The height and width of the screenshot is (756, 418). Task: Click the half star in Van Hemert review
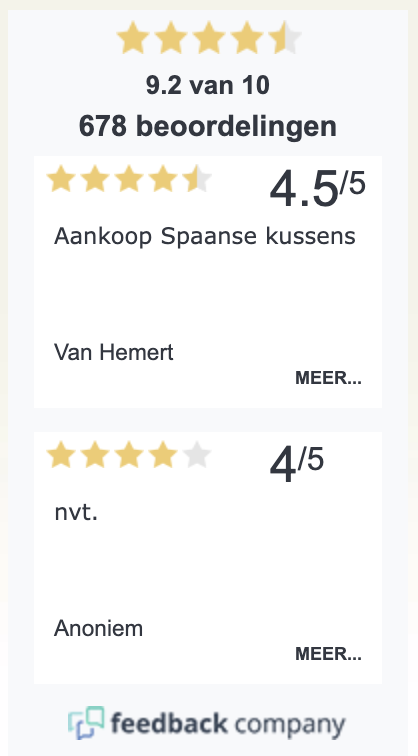(x=197, y=179)
